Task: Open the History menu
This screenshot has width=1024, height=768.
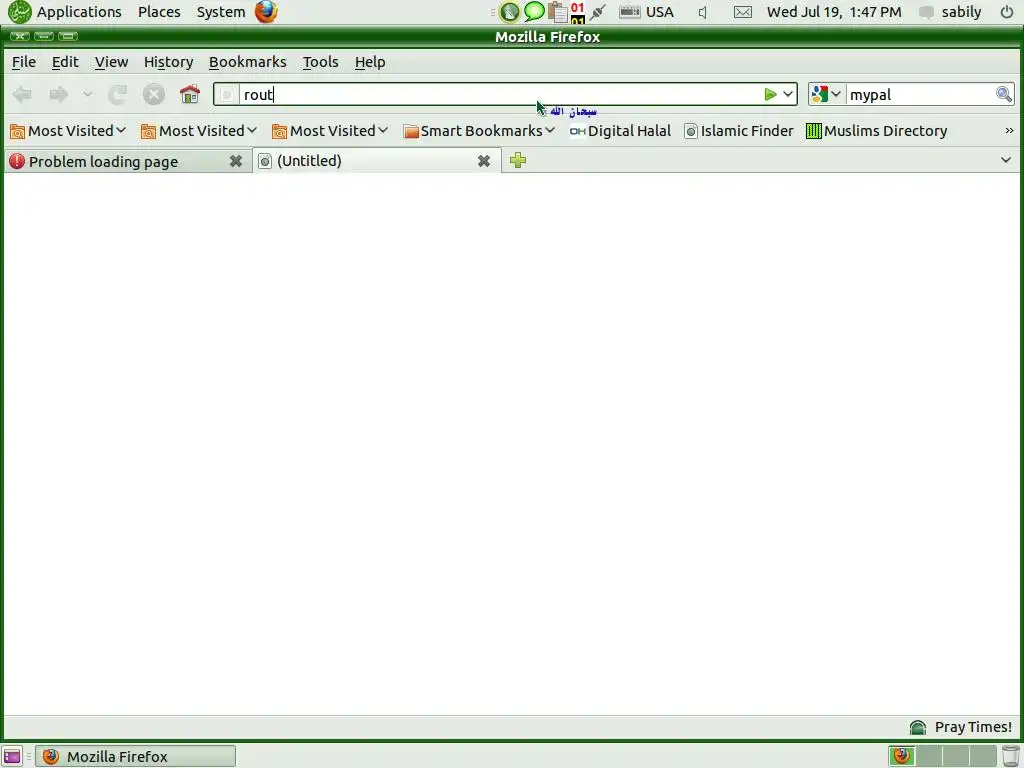Action: point(168,62)
